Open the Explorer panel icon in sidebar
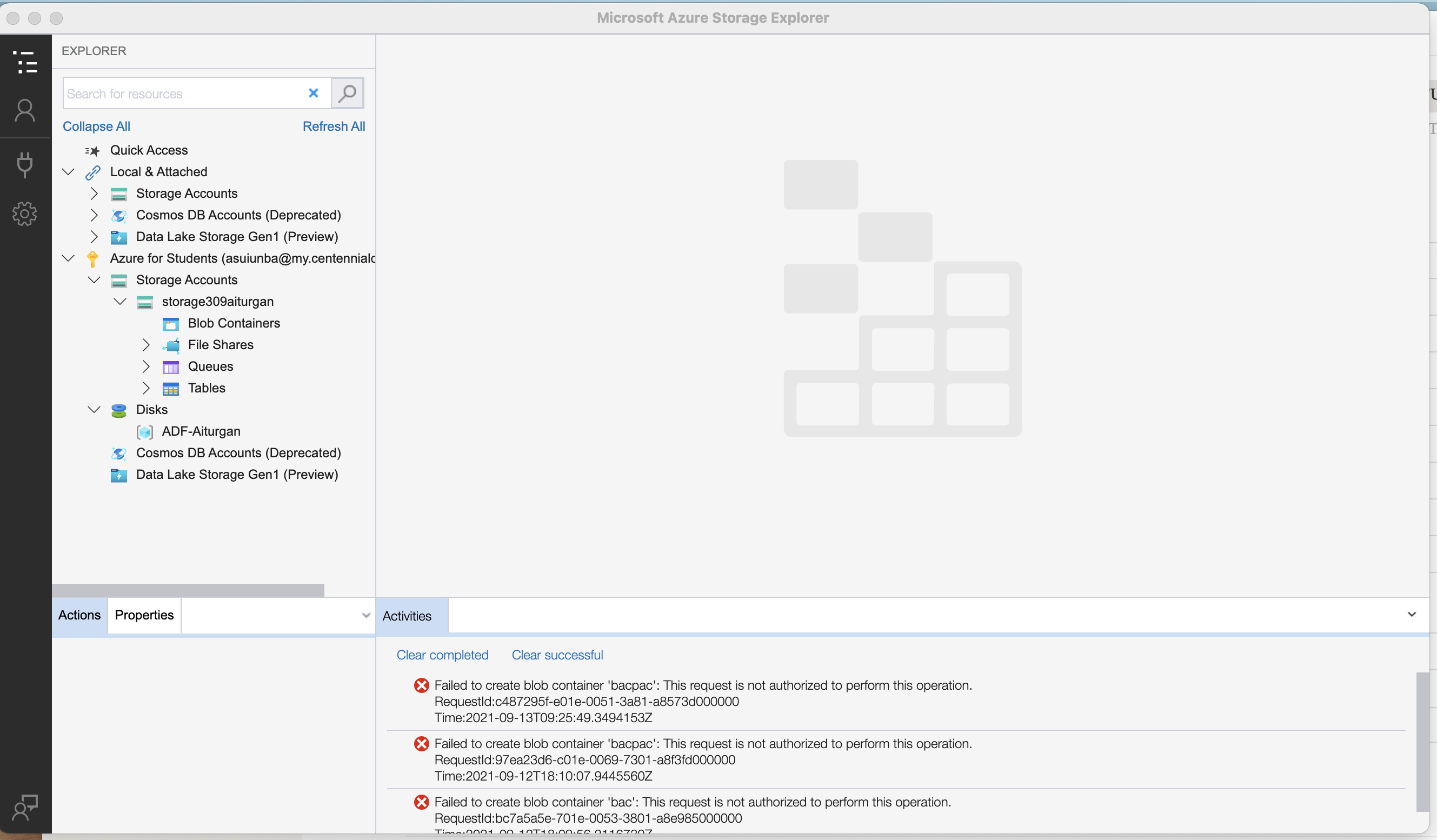The height and width of the screenshot is (840, 1437). pyautogui.click(x=25, y=62)
